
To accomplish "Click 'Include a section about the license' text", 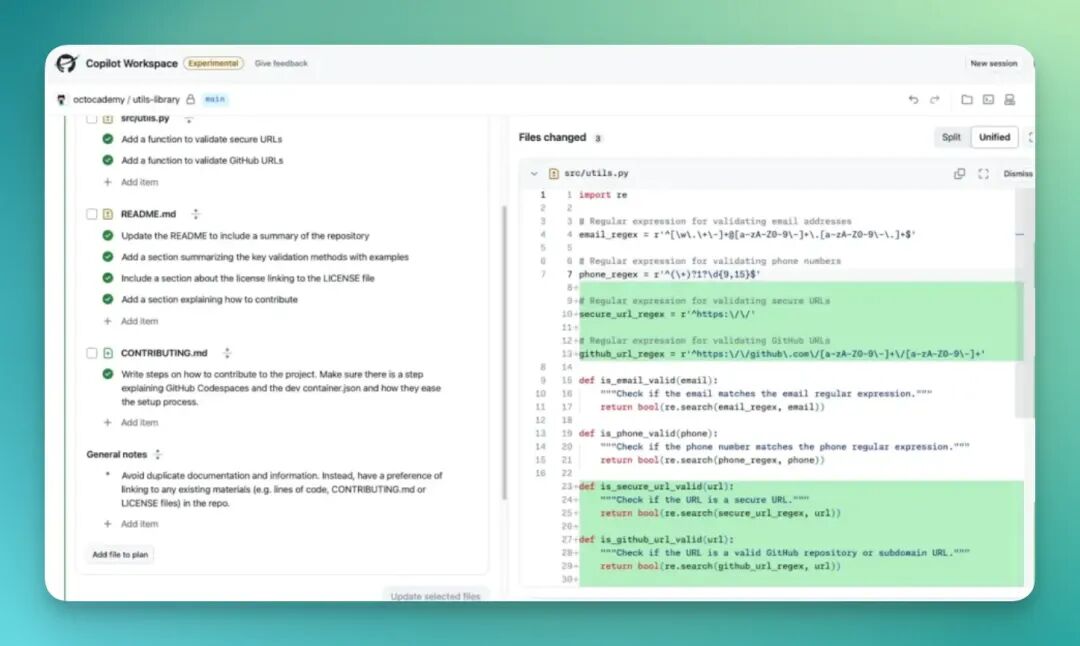I will click(248, 278).
